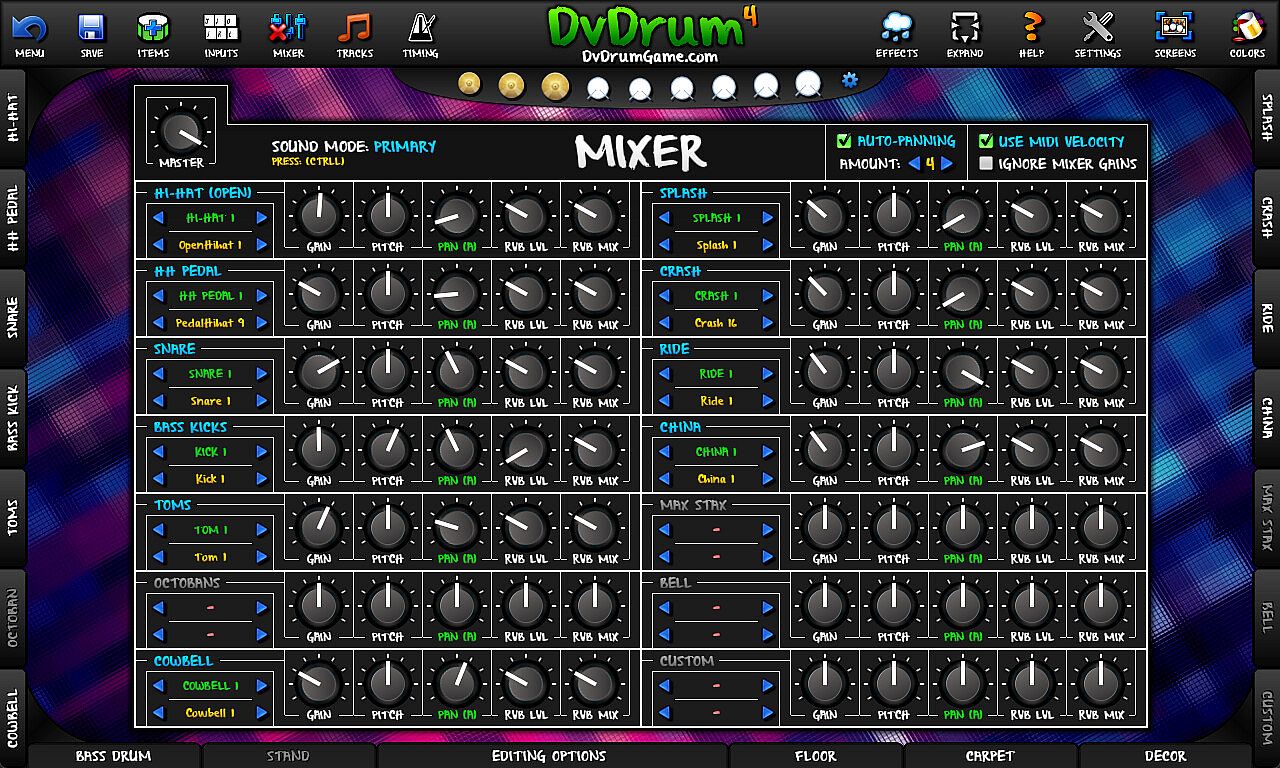This screenshot has width=1280, height=768.
Task: Click the Master volume knob
Action: [x=181, y=132]
